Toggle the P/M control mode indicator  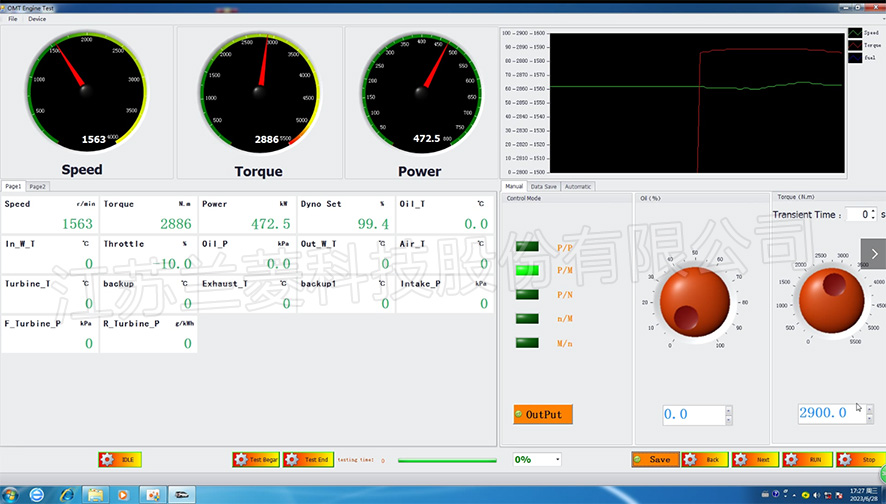(527, 270)
